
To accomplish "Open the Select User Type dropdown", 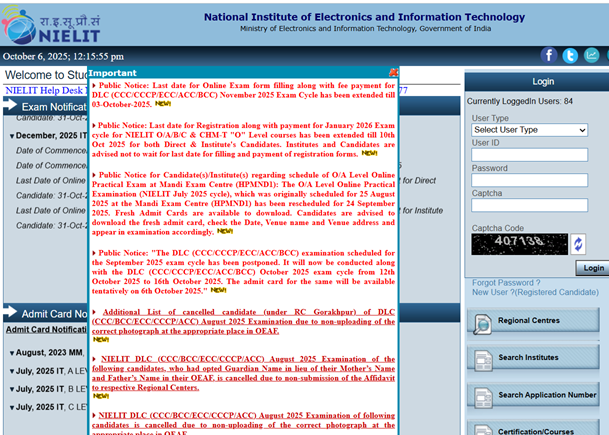I will coord(528,130).
